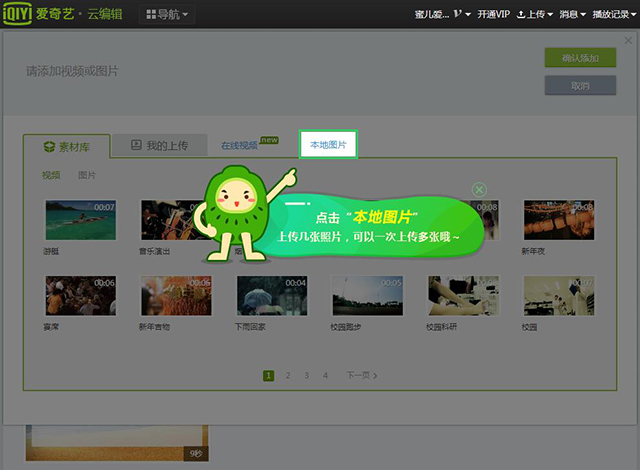Click the 取消 cancel button
The width and height of the screenshot is (640, 470).
click(580, 86)
